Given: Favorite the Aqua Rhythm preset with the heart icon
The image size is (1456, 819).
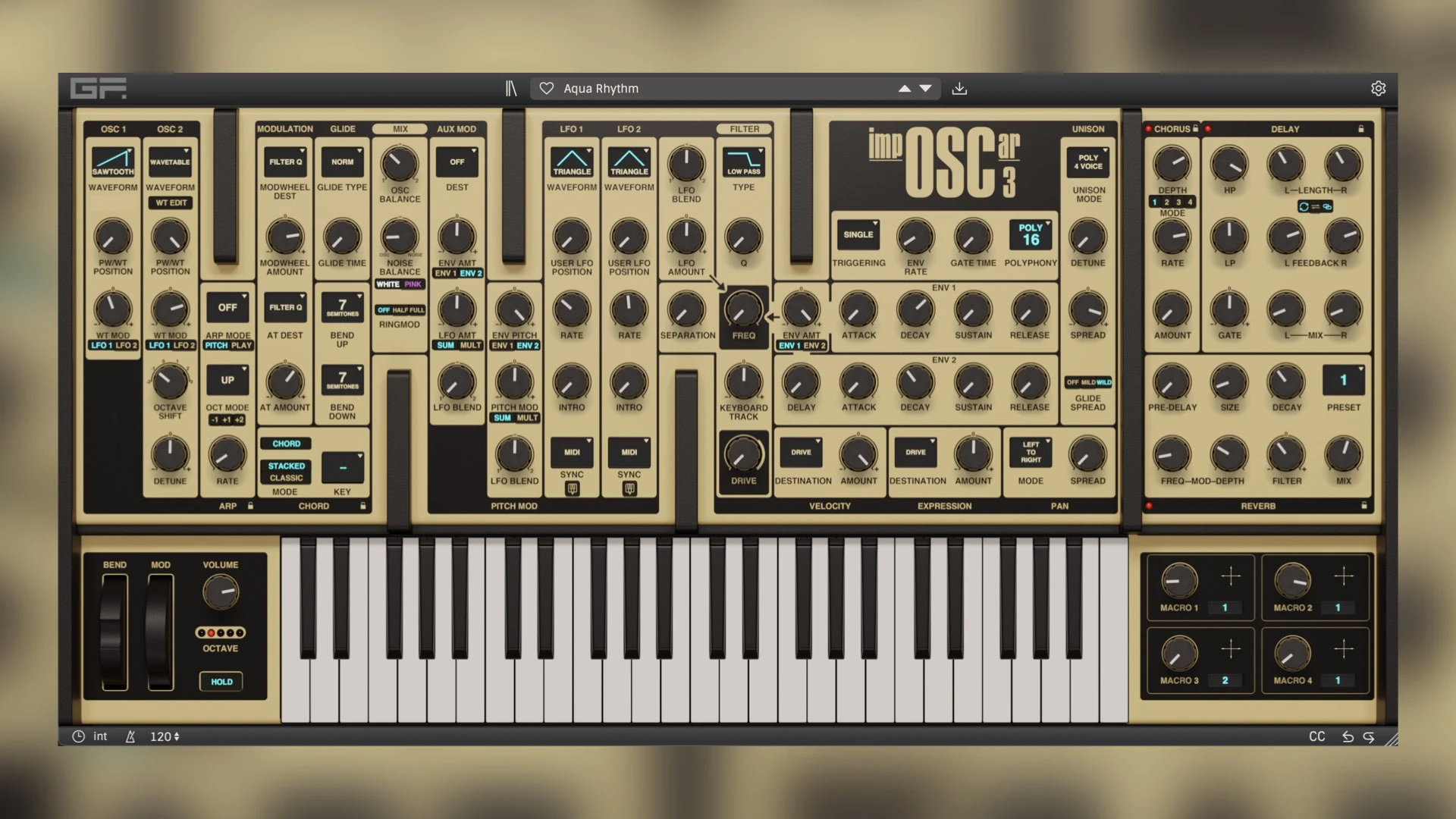Looking at the screenshot, I should 546,89.
